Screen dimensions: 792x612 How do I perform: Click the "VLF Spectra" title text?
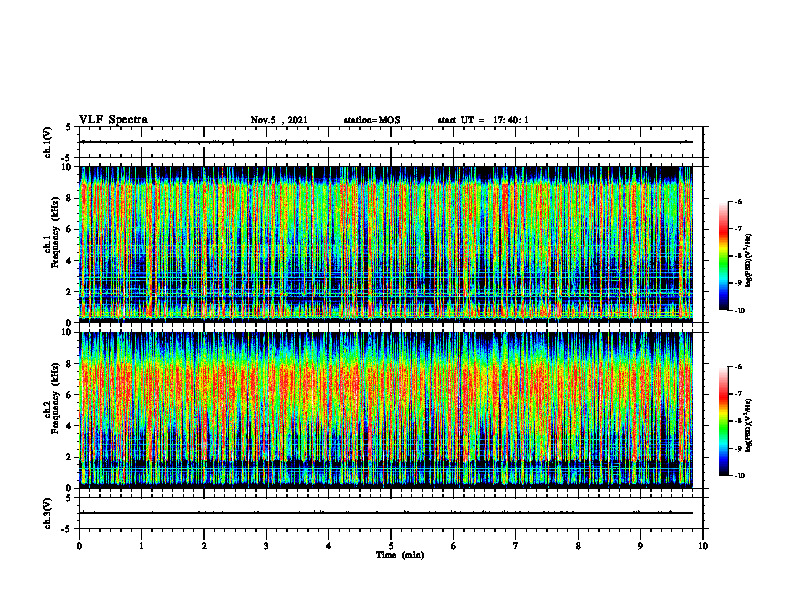click(113, 119)
